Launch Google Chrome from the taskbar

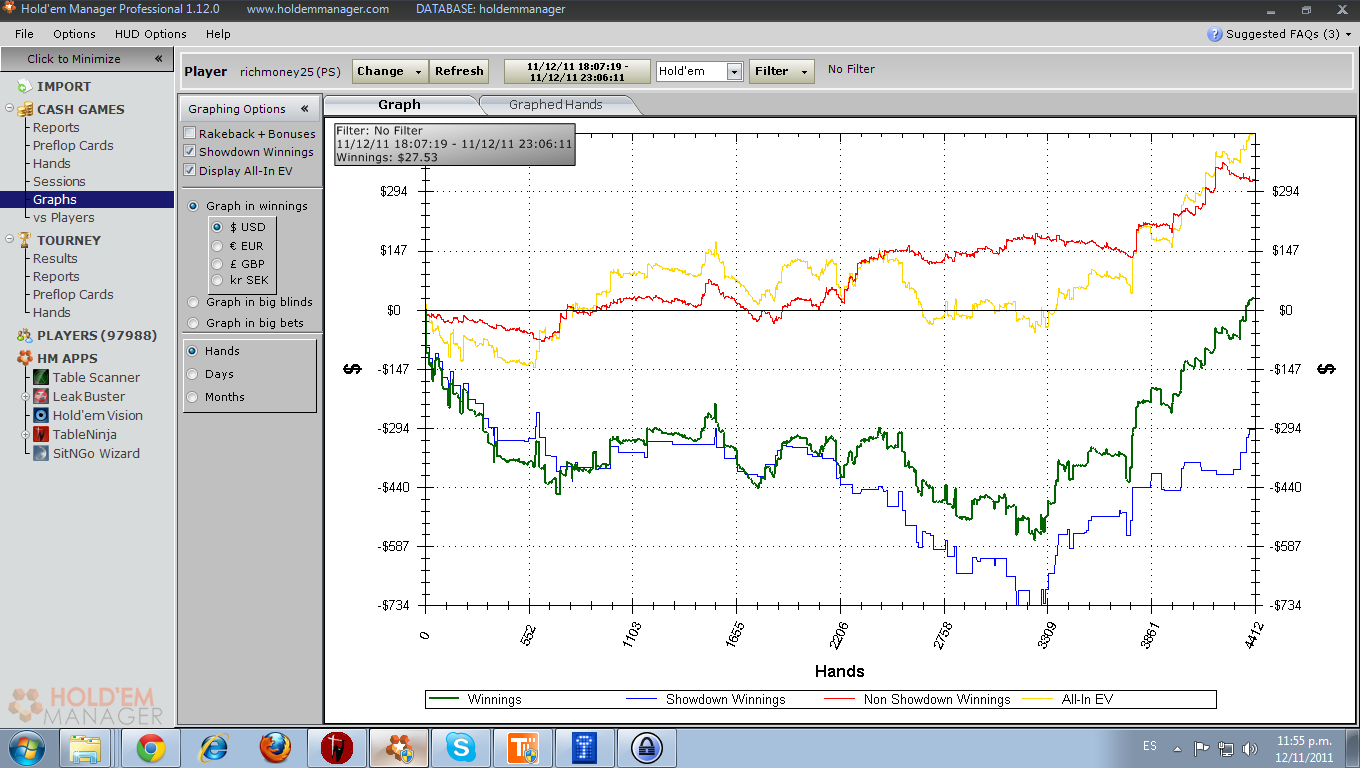click(x=151, y=747)
